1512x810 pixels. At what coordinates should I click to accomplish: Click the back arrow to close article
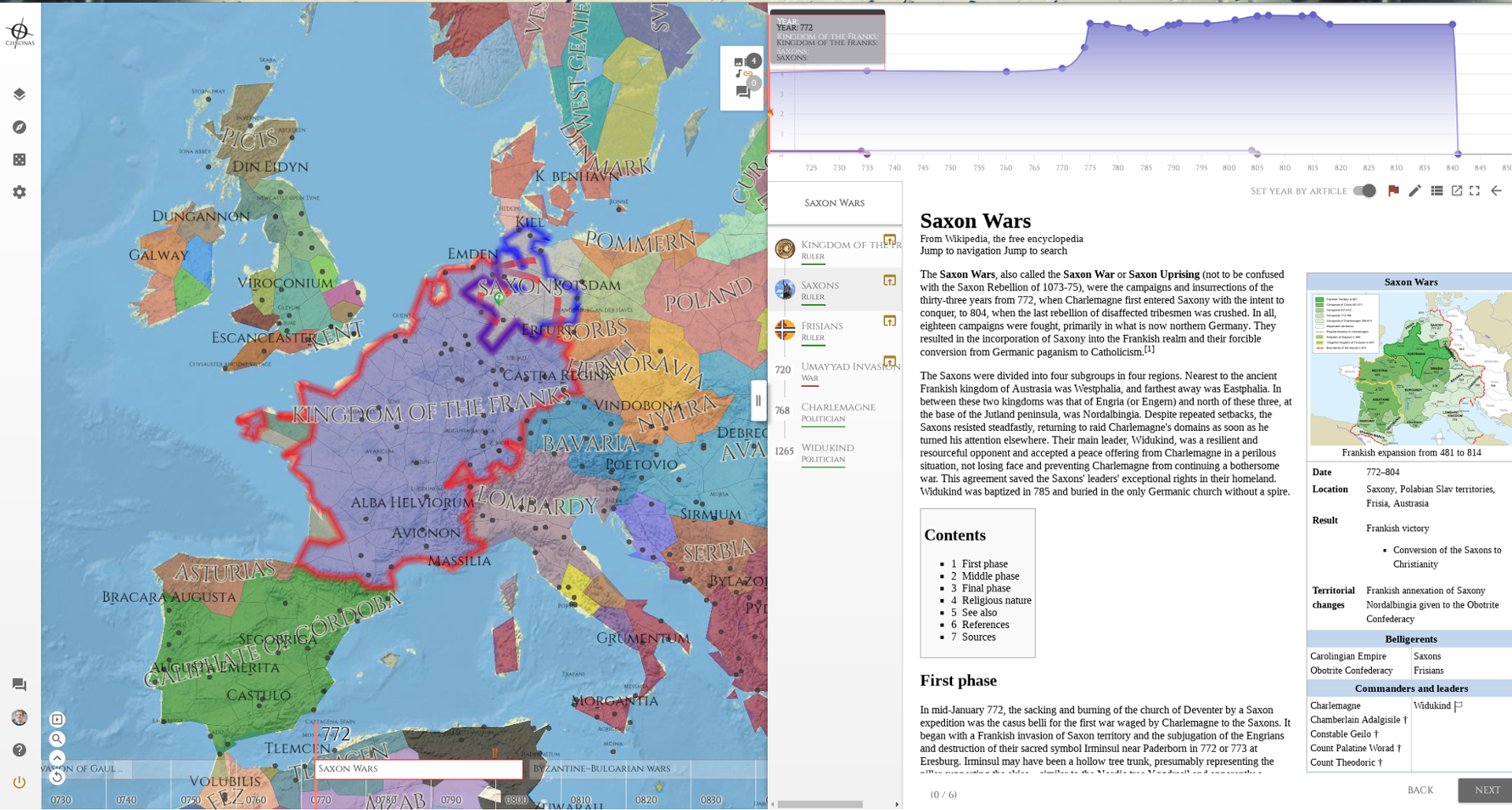point(1496,191)
